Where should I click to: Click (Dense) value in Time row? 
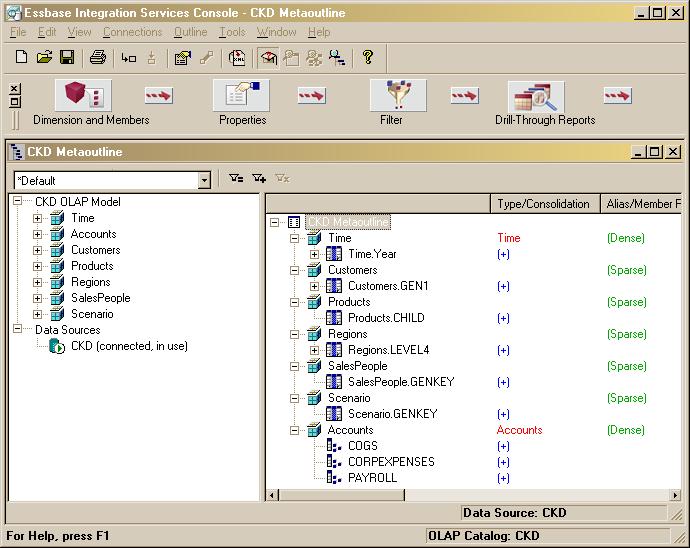[626, 238]
